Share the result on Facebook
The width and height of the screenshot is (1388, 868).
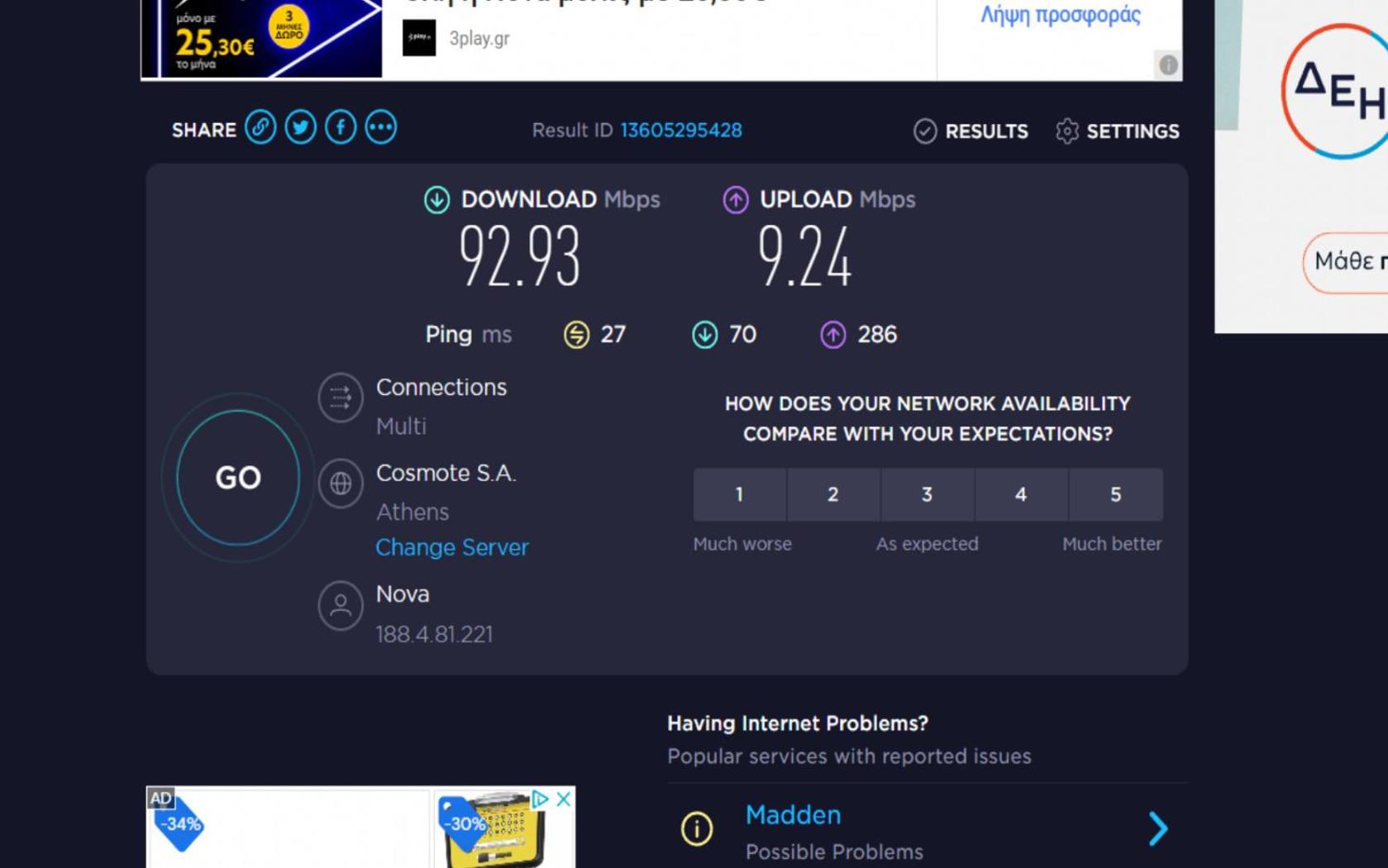pyautogui.click(x=341, y=128)
